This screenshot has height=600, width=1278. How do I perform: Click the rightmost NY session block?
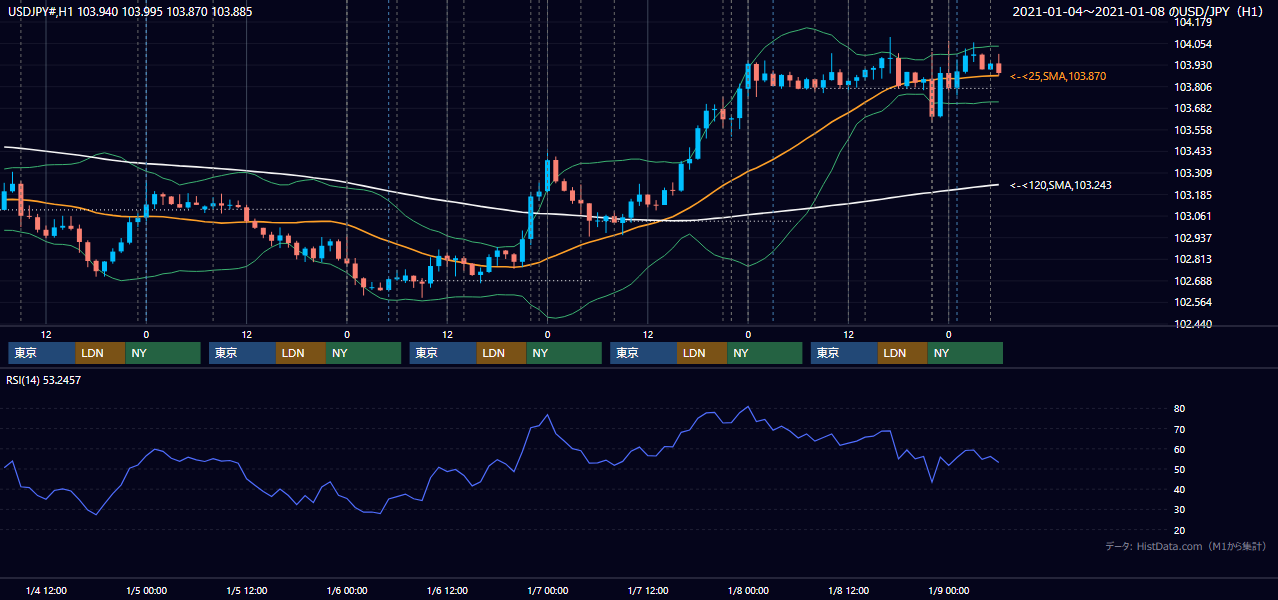tap(965, 353)
